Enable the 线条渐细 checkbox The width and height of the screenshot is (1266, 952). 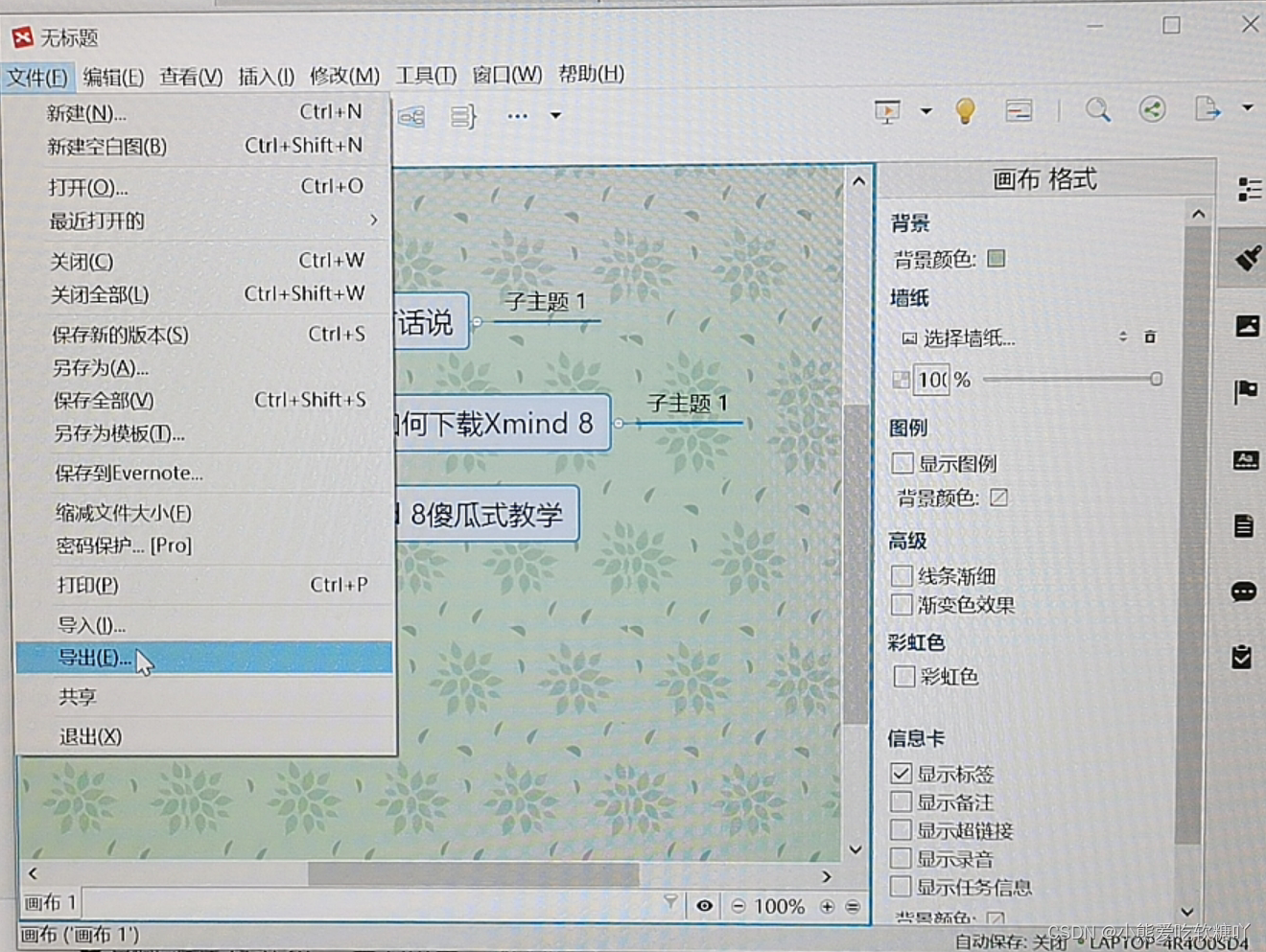pyautogui.click(x=902, y=575)
